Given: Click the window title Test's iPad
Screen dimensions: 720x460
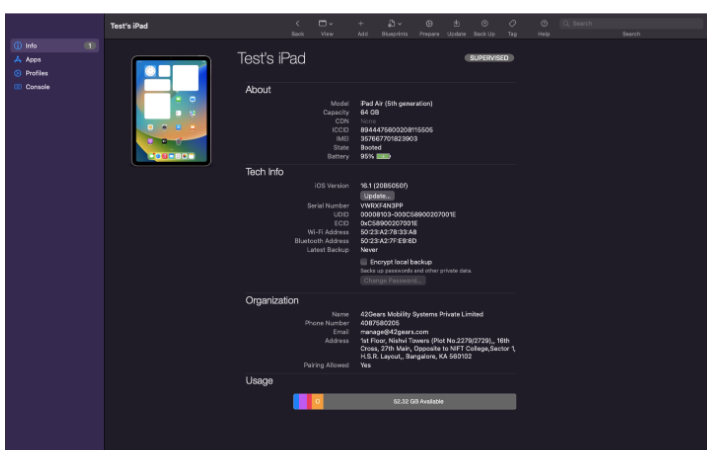Looking at the screenshot, I should [x=129, y=26].
